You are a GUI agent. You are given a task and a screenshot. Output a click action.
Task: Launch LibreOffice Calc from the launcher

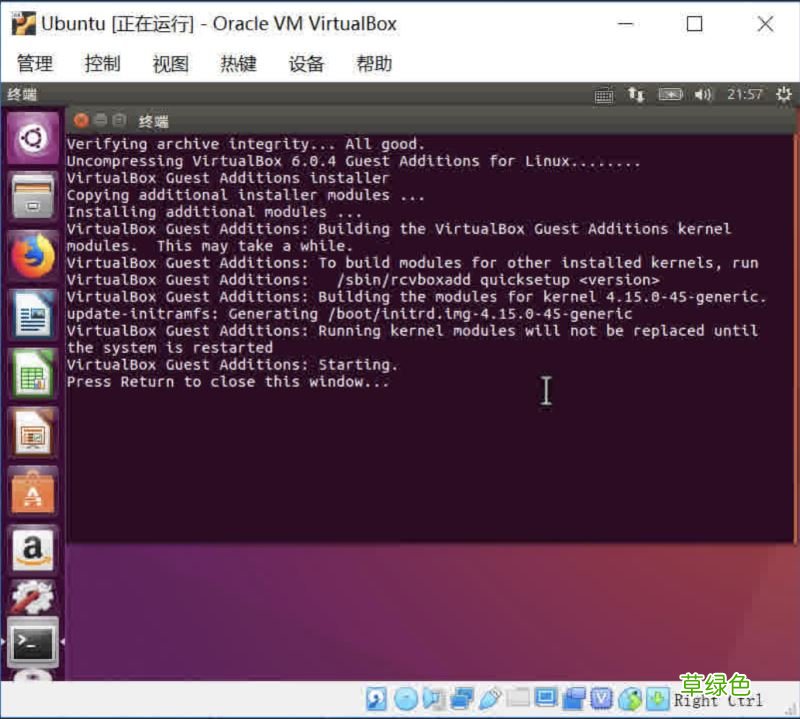click(x=33, y=375)
